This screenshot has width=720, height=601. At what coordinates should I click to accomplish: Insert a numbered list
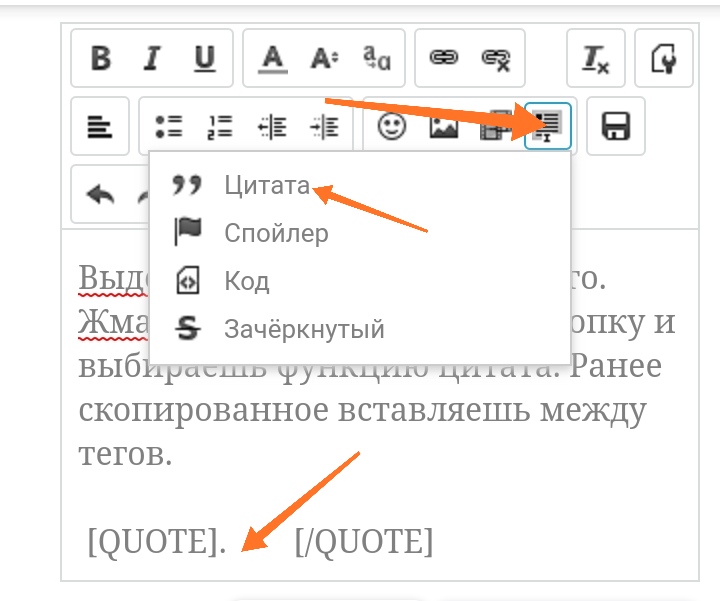tap(219, 127)
